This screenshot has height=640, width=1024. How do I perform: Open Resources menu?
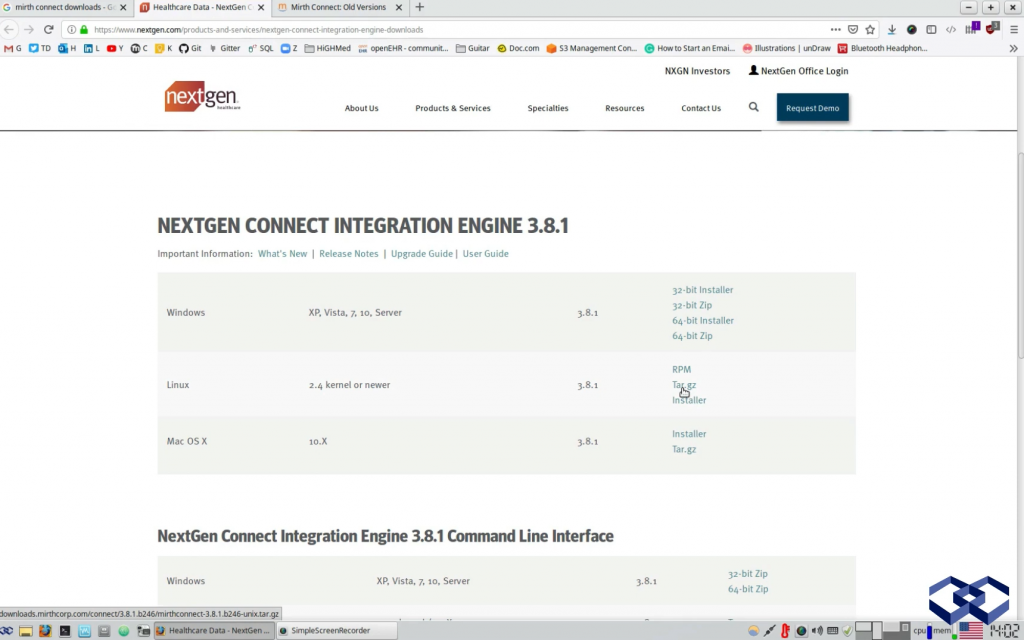coord(624,108)
